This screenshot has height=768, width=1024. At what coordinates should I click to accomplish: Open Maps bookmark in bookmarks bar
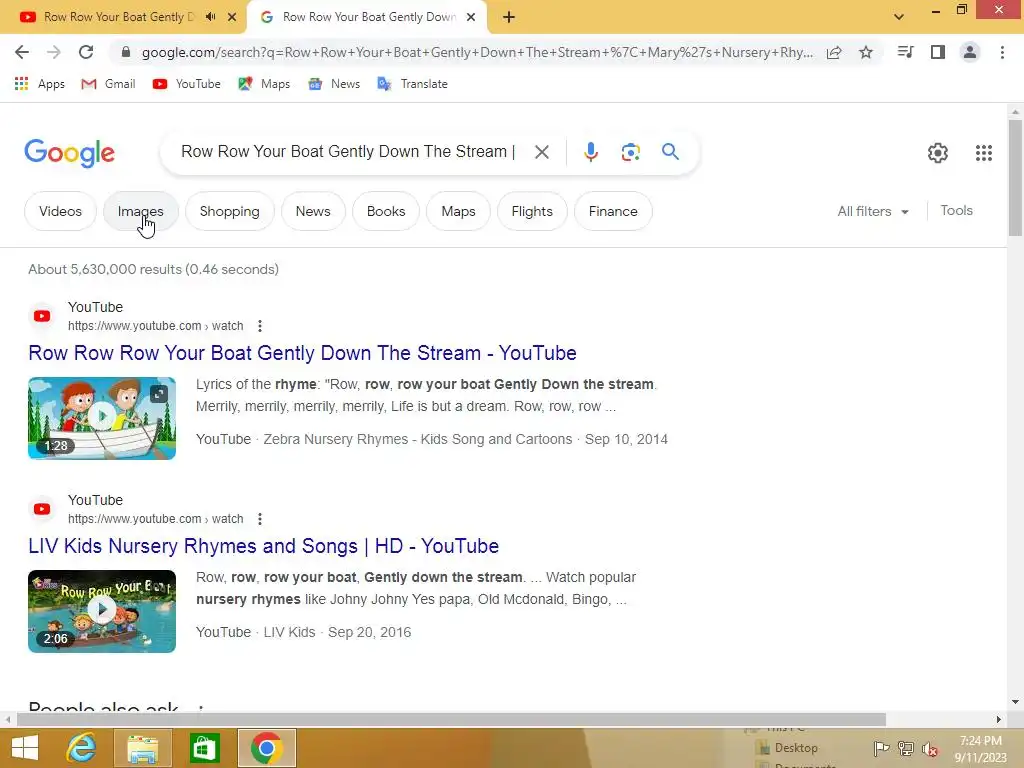pos(264,84)
